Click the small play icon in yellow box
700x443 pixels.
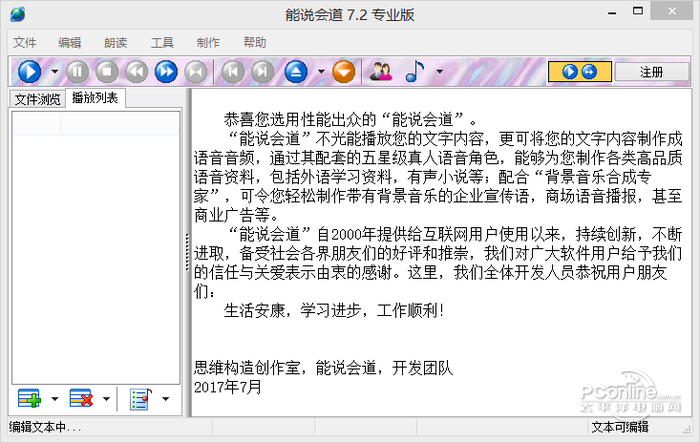coord(570,71)
